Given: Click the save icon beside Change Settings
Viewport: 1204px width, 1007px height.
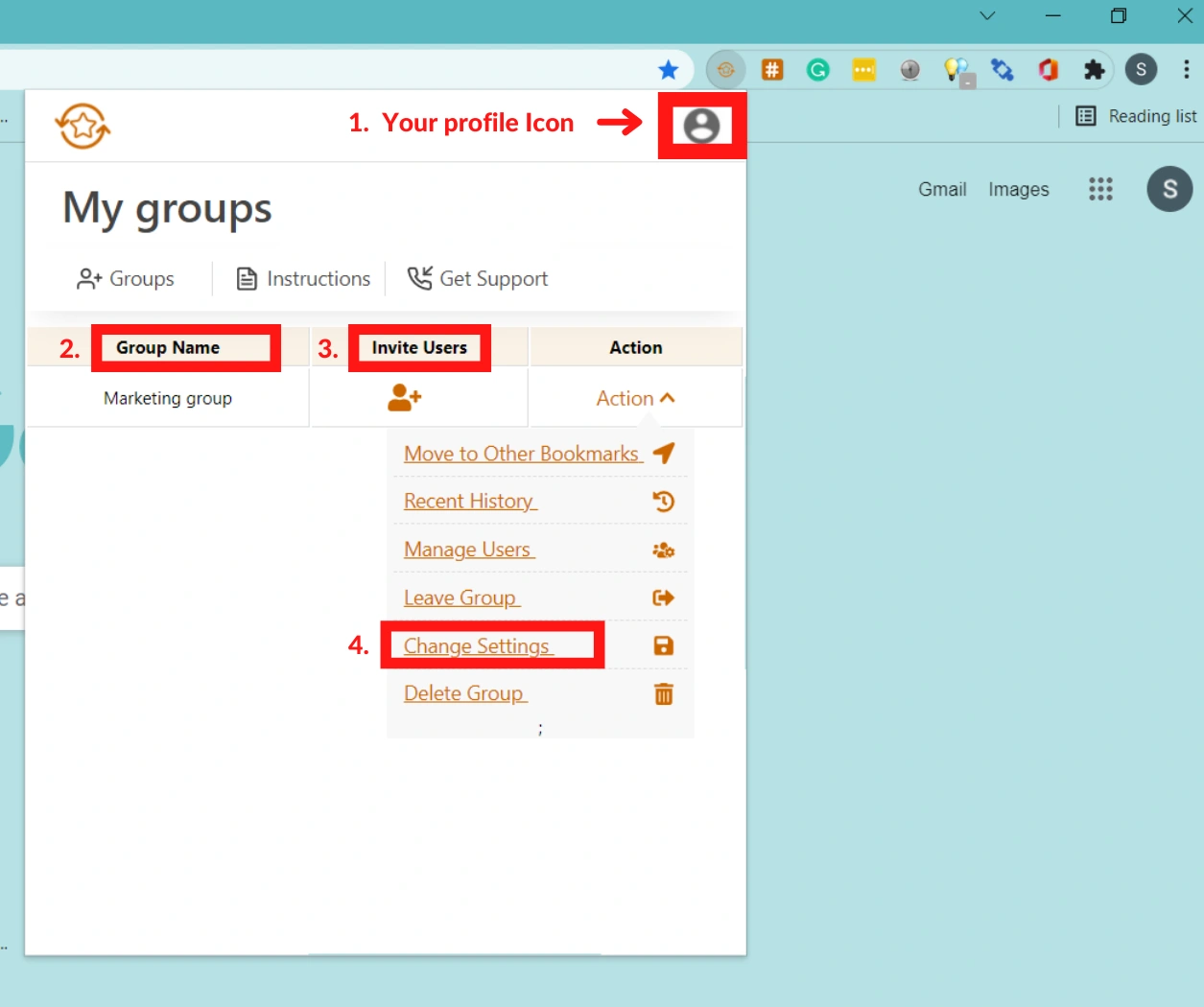Looking at the screenshot, I should (x=663, y=645).
